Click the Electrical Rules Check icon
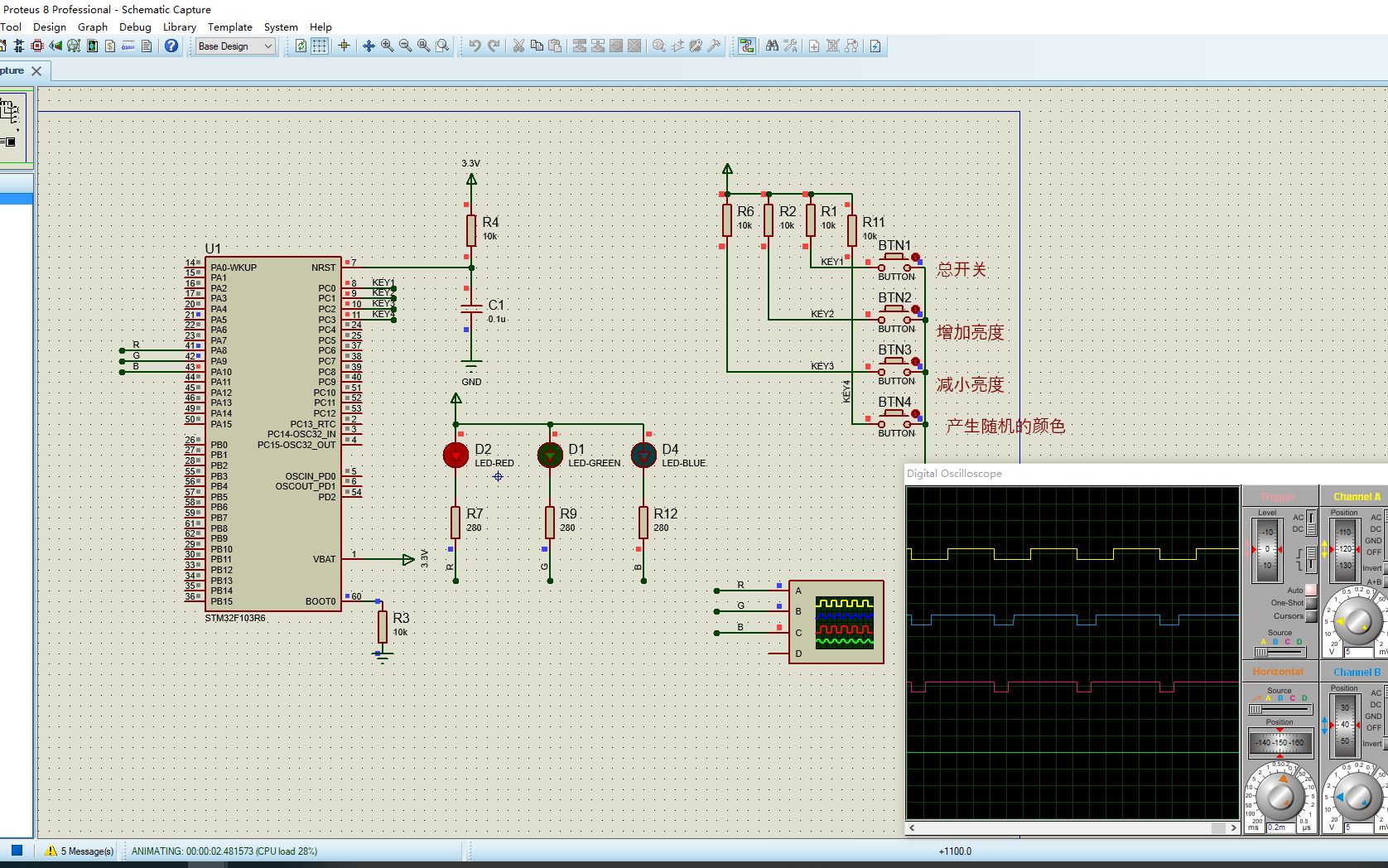This screenshot has height=868, width=1388. click(x=875, y=46)
